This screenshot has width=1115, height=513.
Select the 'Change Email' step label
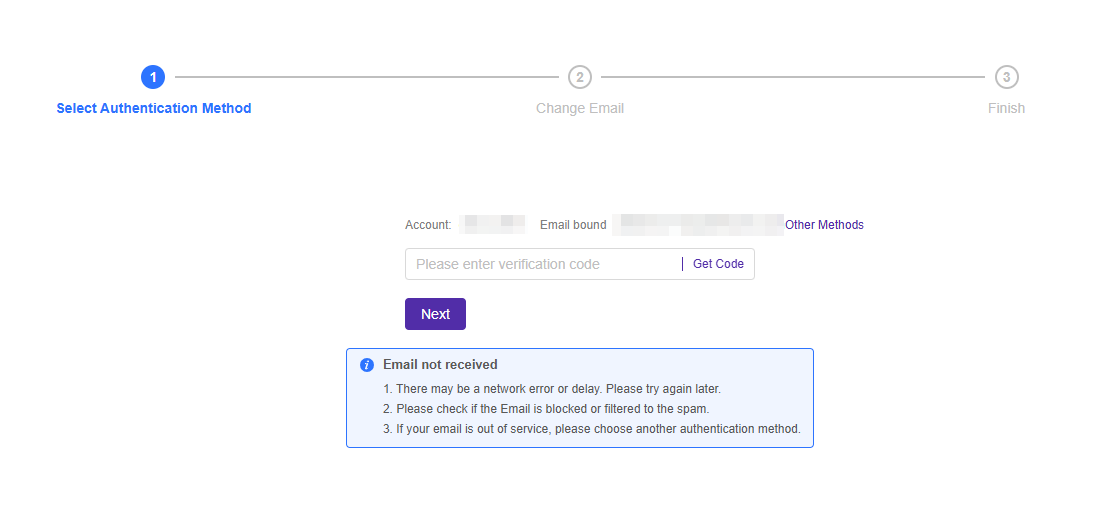pos(580,108)
